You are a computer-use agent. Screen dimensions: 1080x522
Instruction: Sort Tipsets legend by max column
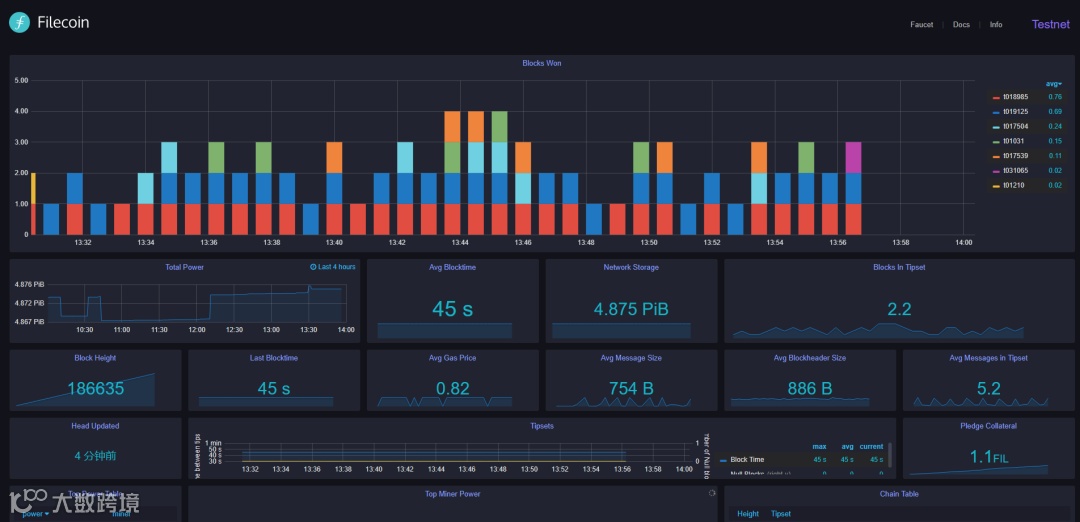[820, 446]
